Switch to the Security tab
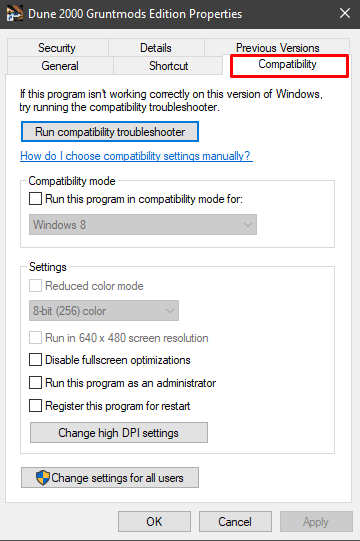Image resolution: width=360 pixels, height=541 pixels. [57, 48]
